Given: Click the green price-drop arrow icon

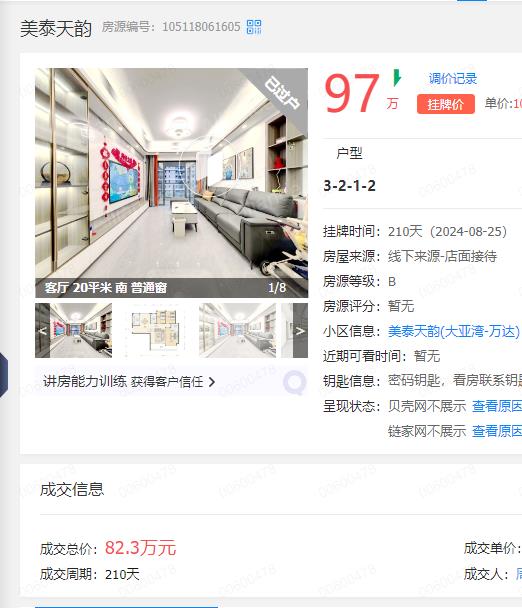Looking at the screenshot, I should tap(397, 78).
